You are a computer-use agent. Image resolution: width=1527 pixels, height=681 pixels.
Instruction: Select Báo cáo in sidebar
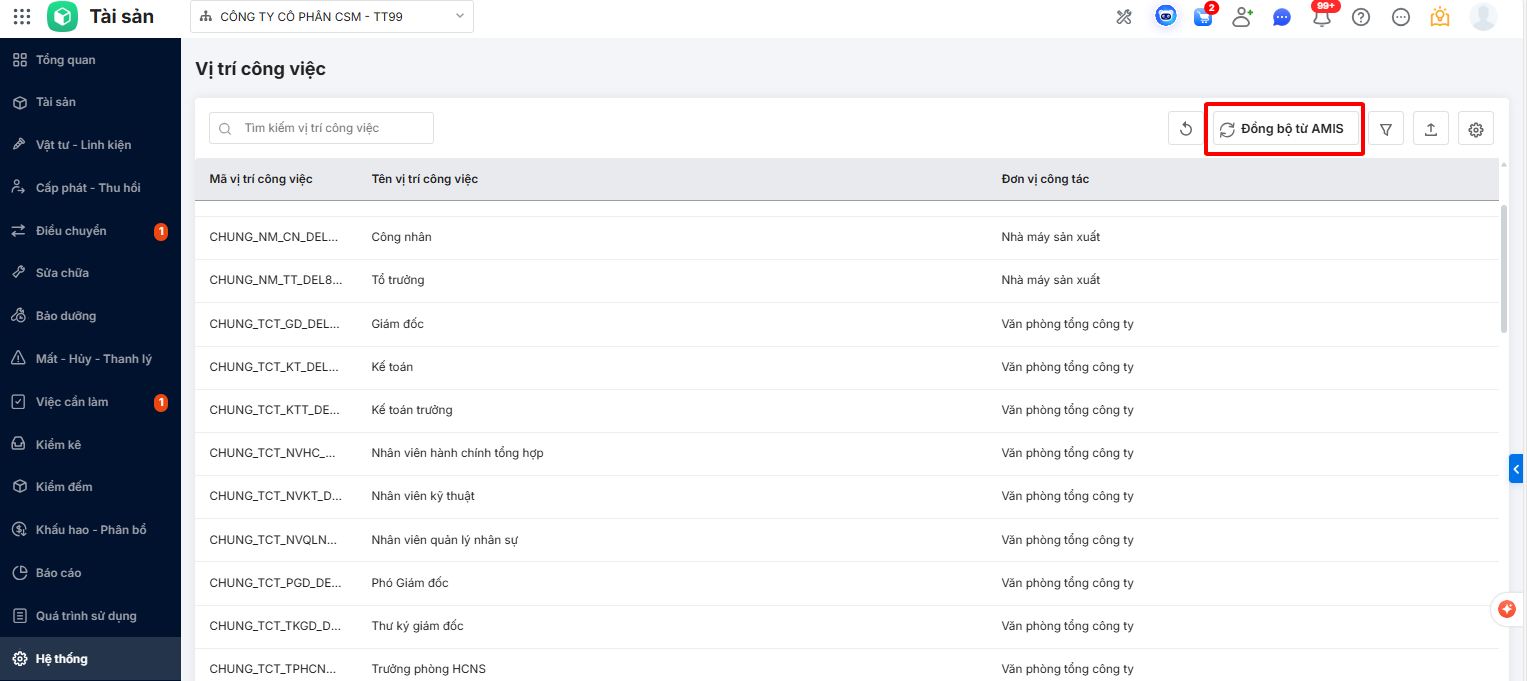pos(58,573)
